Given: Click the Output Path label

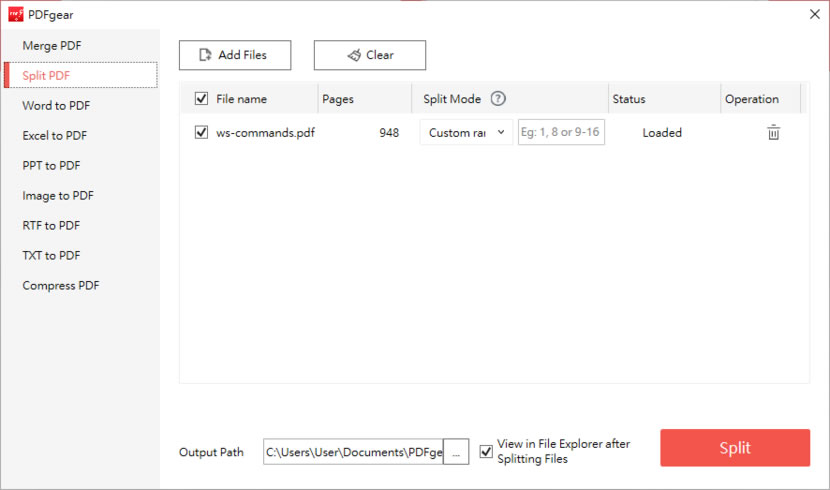Looking at the screenshot, I should click(x=211, y=452).
